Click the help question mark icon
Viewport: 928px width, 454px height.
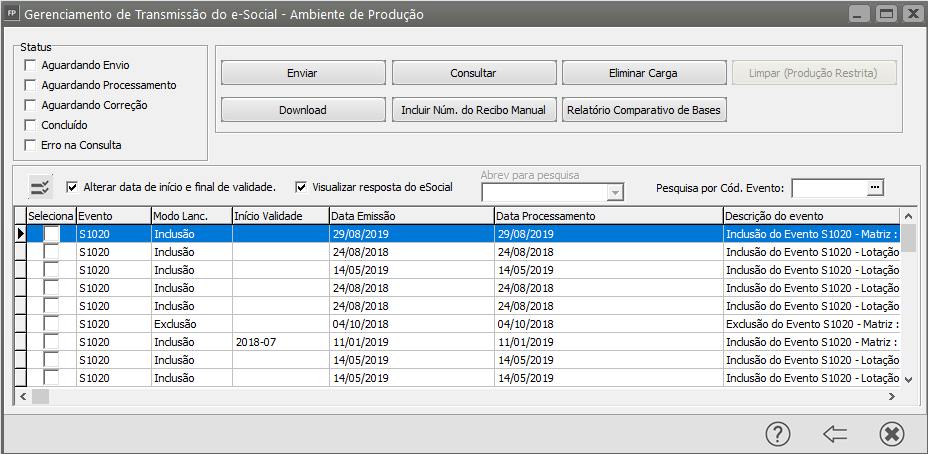(x=778, y=433)
